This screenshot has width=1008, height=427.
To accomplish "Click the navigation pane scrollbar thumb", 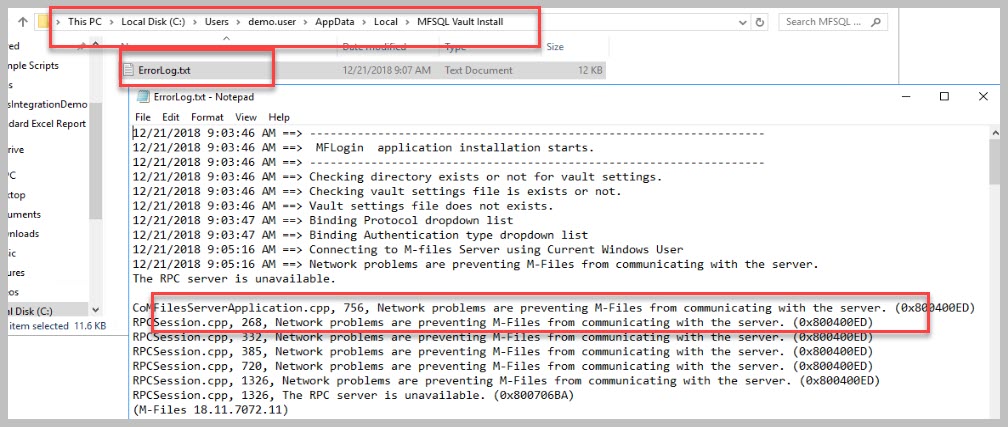I will (96, 161).
